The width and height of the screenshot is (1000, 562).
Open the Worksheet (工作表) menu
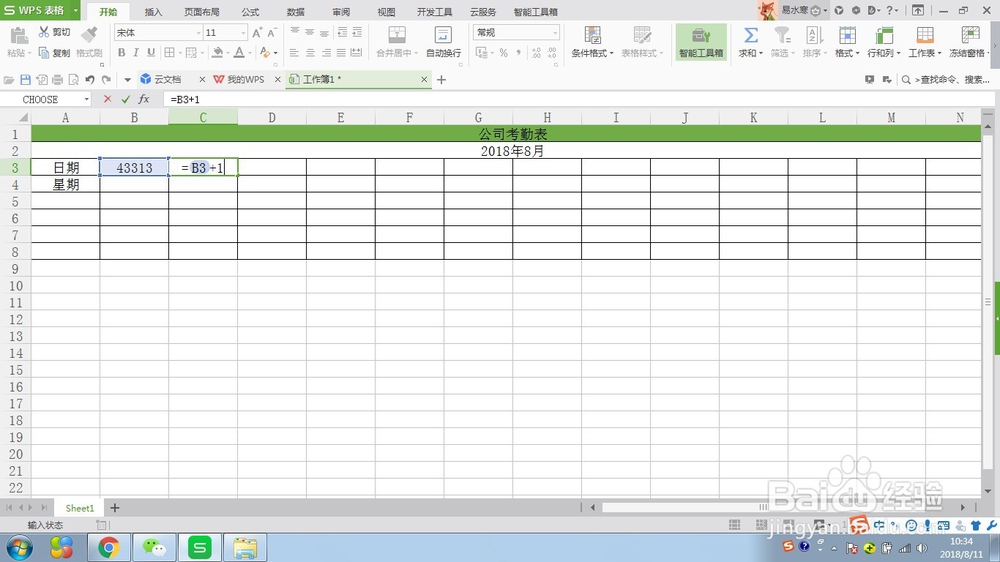(925, 42)
